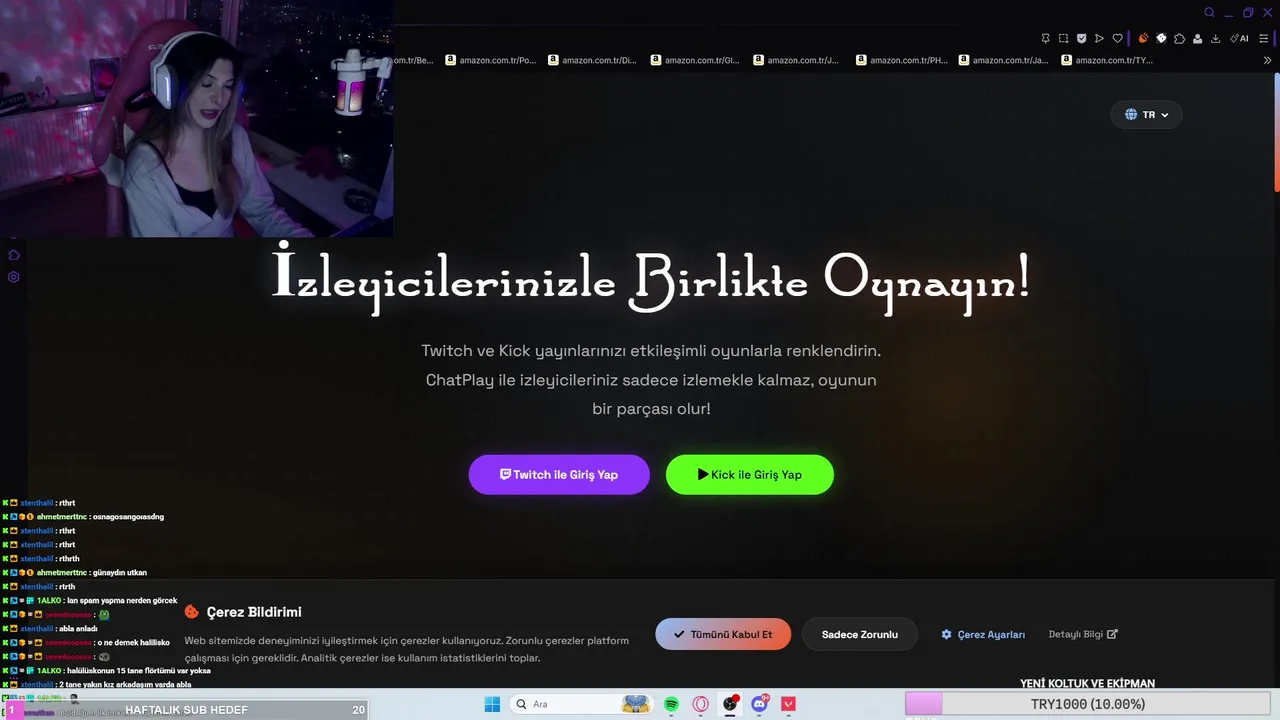1280x720 pixels.
Task: Open the amazon.com.tr/J... bookmark
Action: pos(797,60)
